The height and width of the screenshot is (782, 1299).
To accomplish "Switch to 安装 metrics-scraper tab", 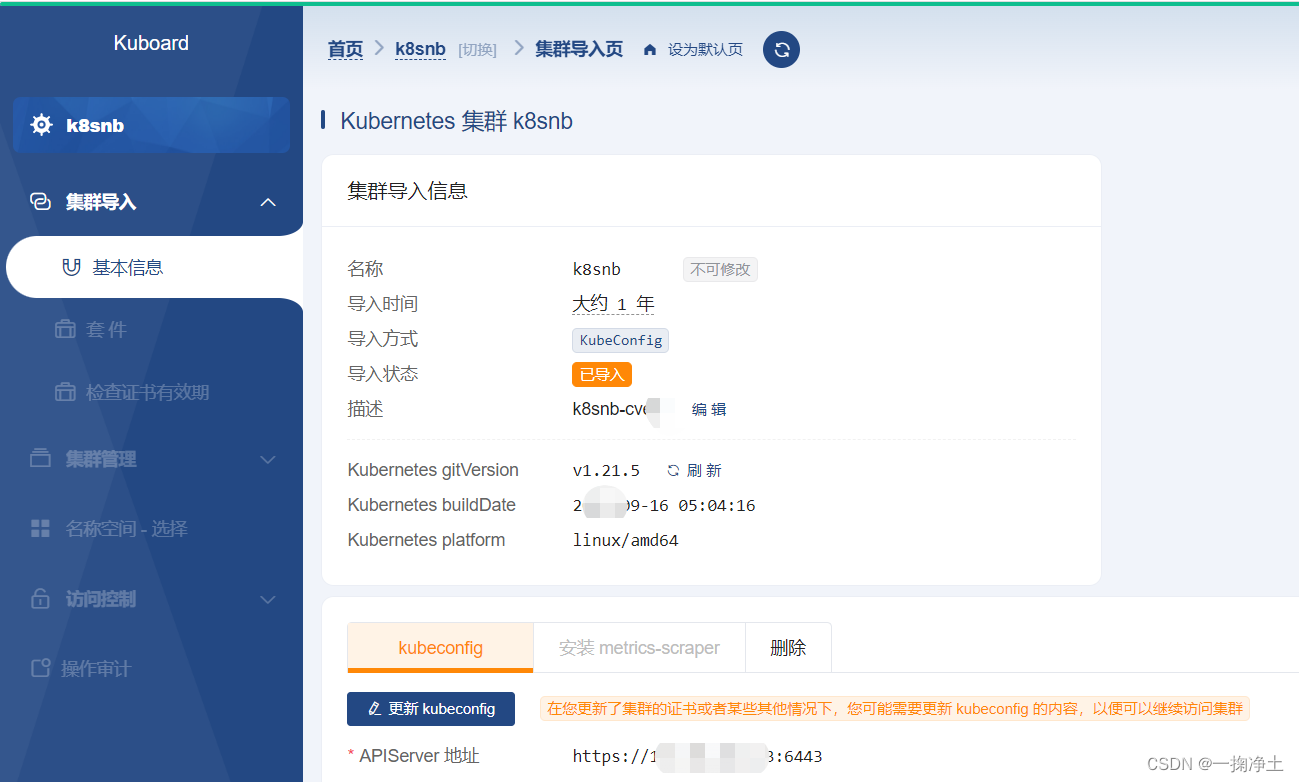I will click(x=639, y=648).
